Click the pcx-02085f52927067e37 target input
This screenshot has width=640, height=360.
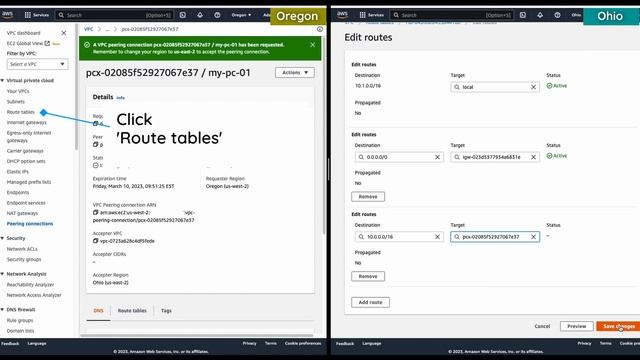495,237
